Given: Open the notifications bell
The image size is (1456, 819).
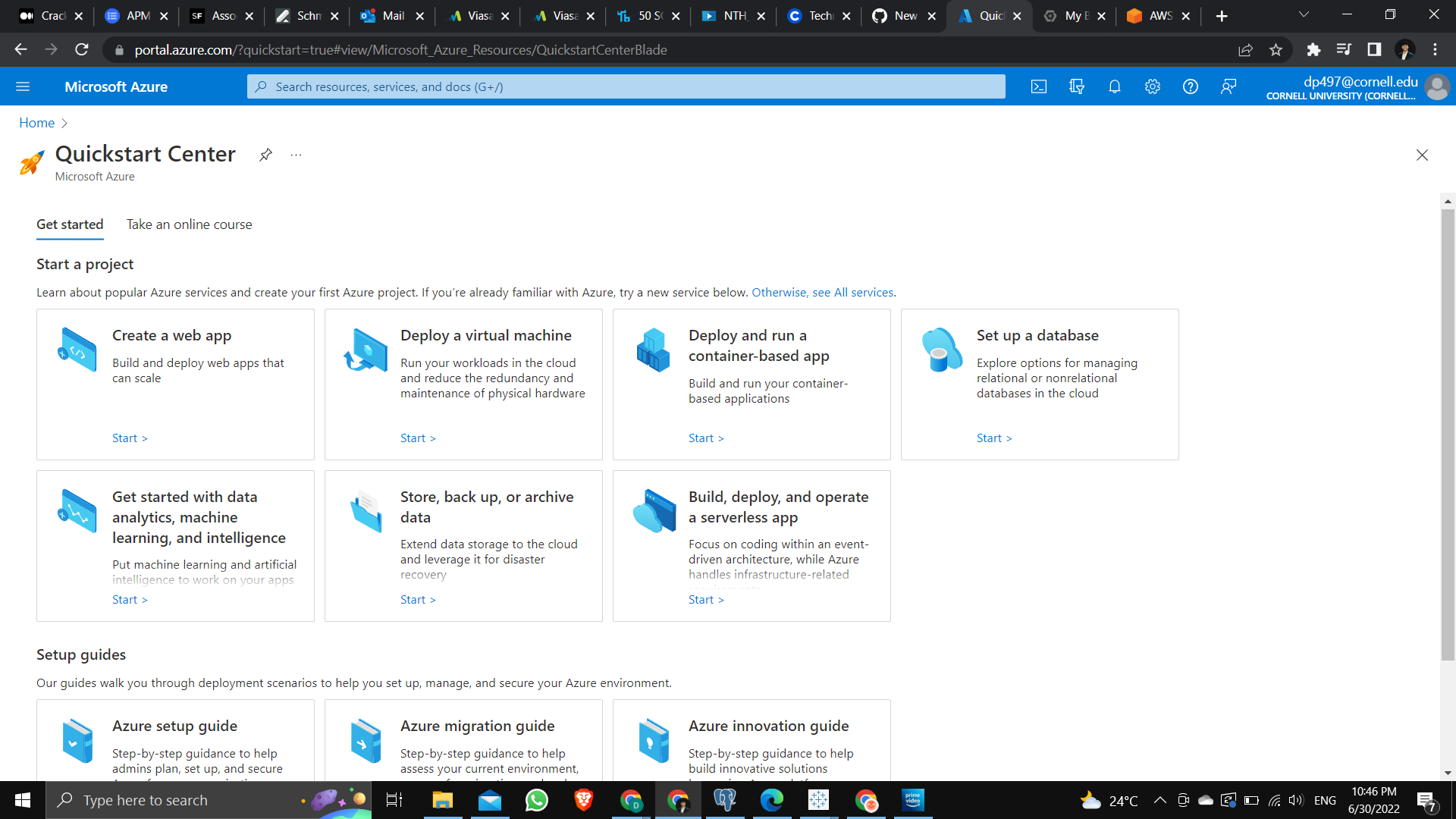Looking at the screenshot, I should [x=1115, y=86].
